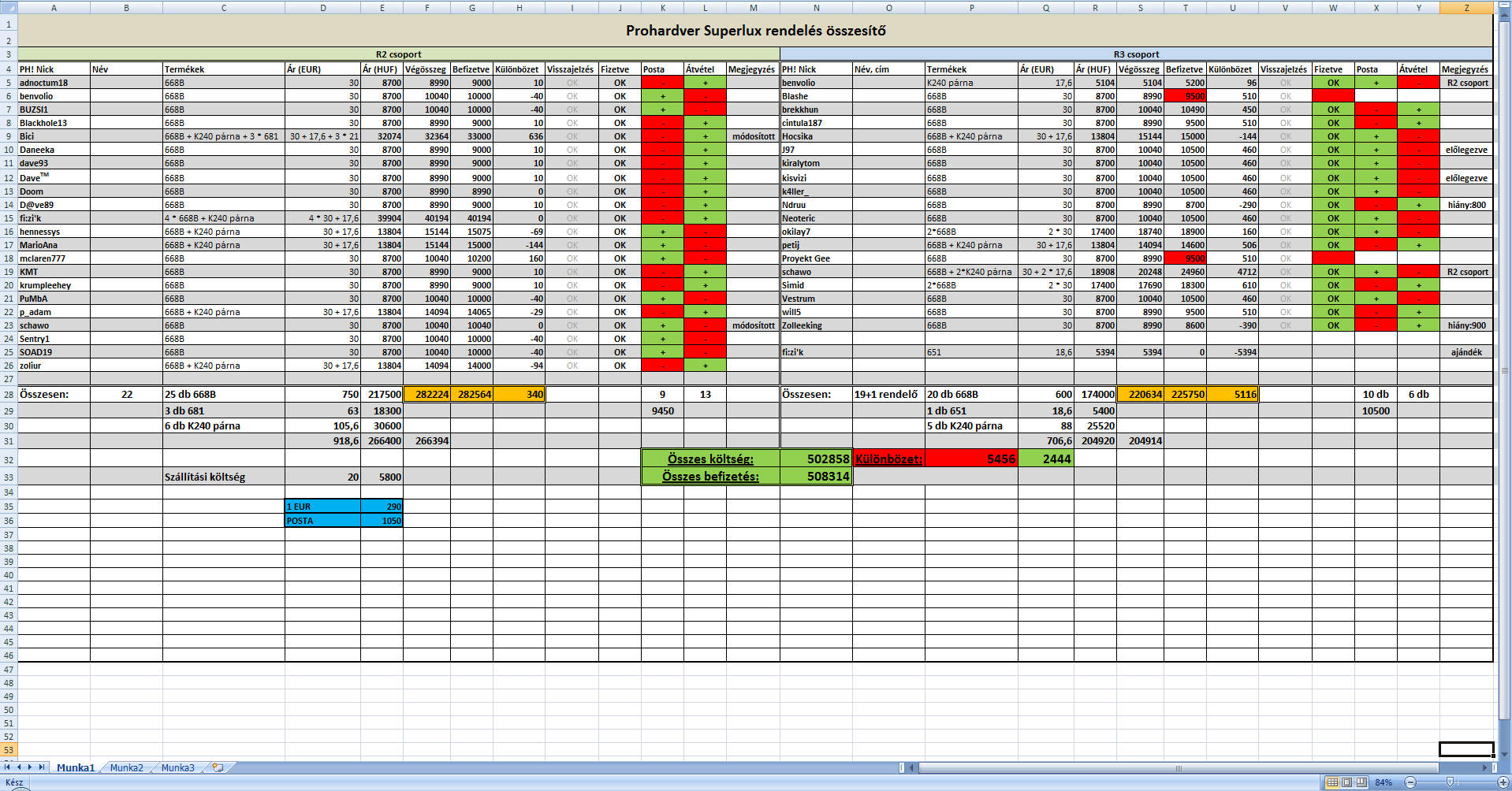Select row 28 header

pyautogui.click(x=9, y=394)
